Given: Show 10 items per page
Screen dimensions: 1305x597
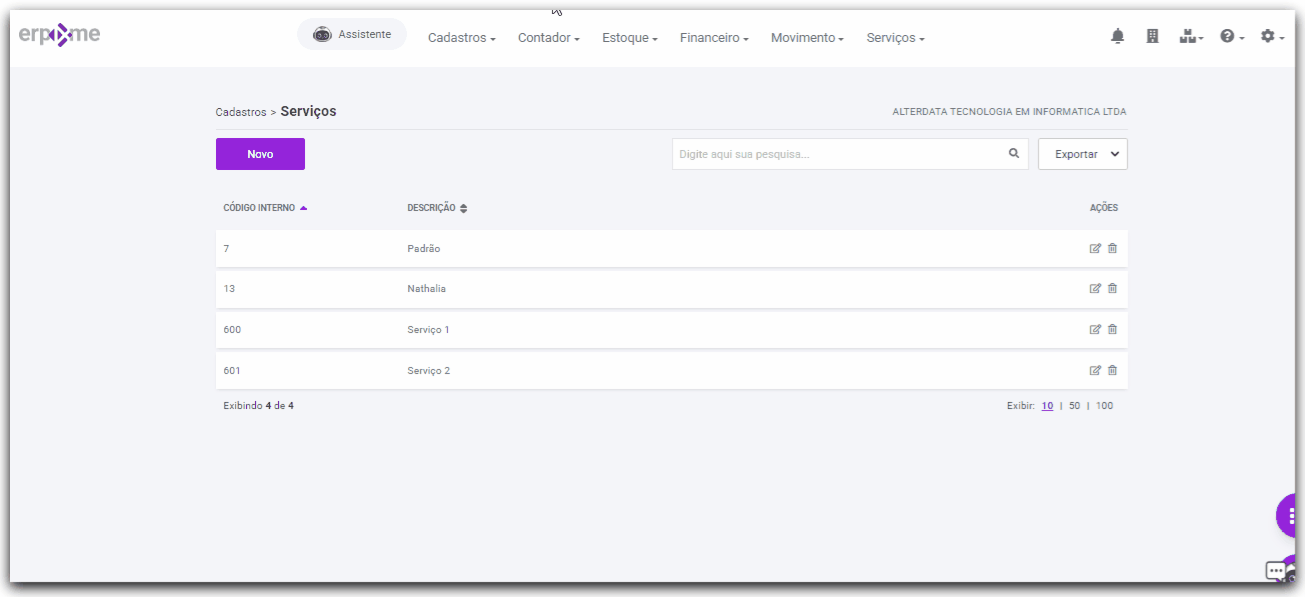Looking at the screenshot, I should coord(1047,406).
